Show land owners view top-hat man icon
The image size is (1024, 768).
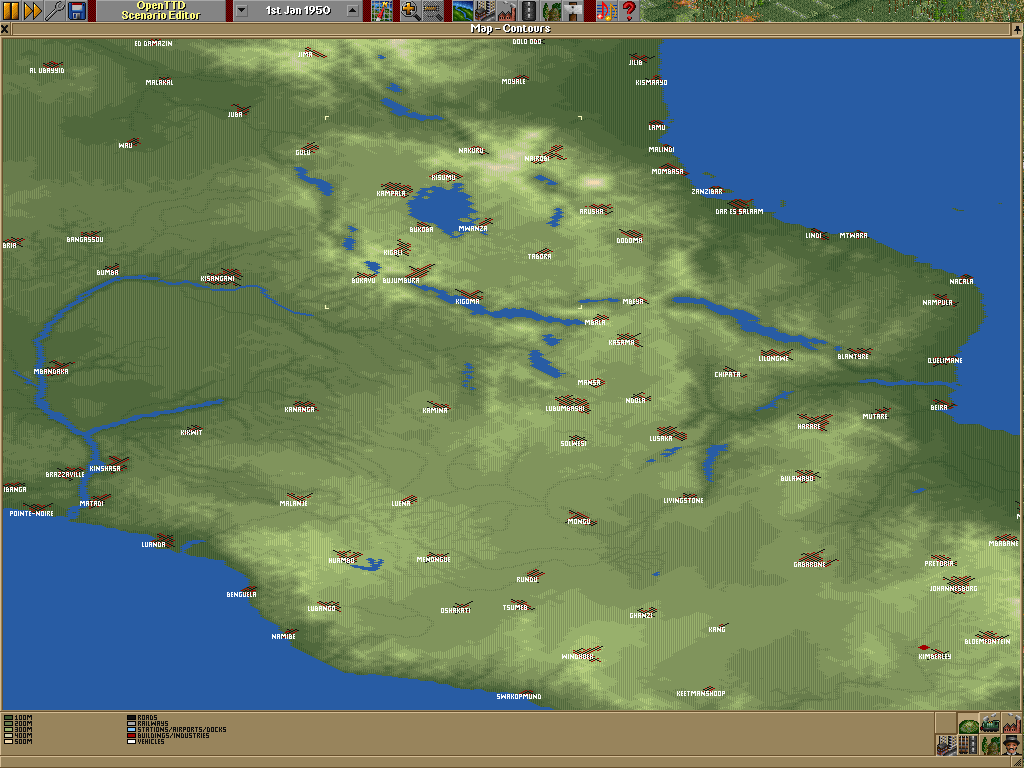pos(1012,745)
